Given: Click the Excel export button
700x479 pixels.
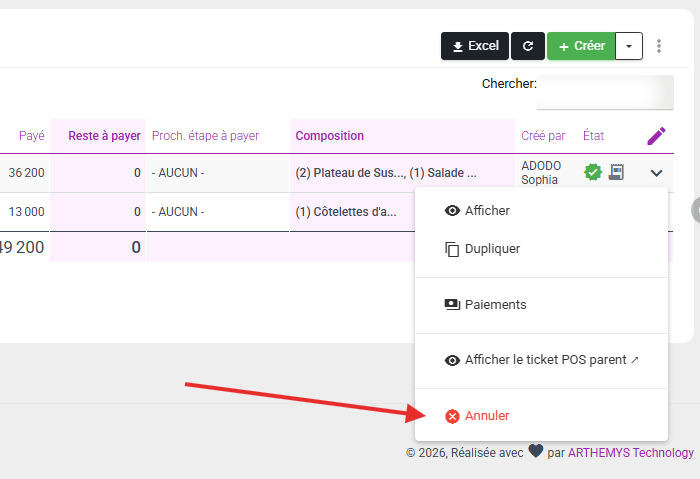Looking at the screenshot, I should click(x=475, y=46).
